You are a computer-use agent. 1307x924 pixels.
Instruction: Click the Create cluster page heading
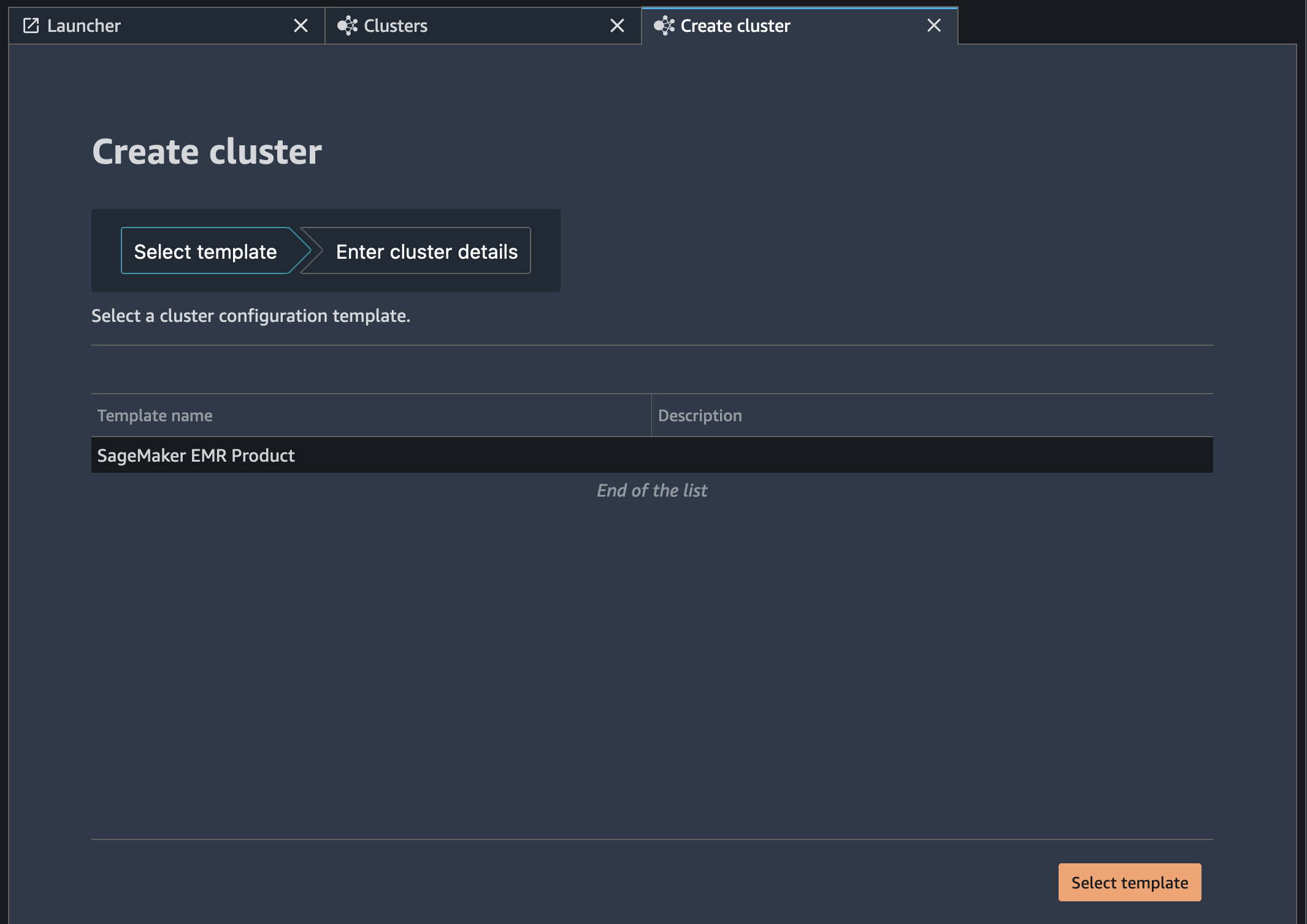pos(207,151)
